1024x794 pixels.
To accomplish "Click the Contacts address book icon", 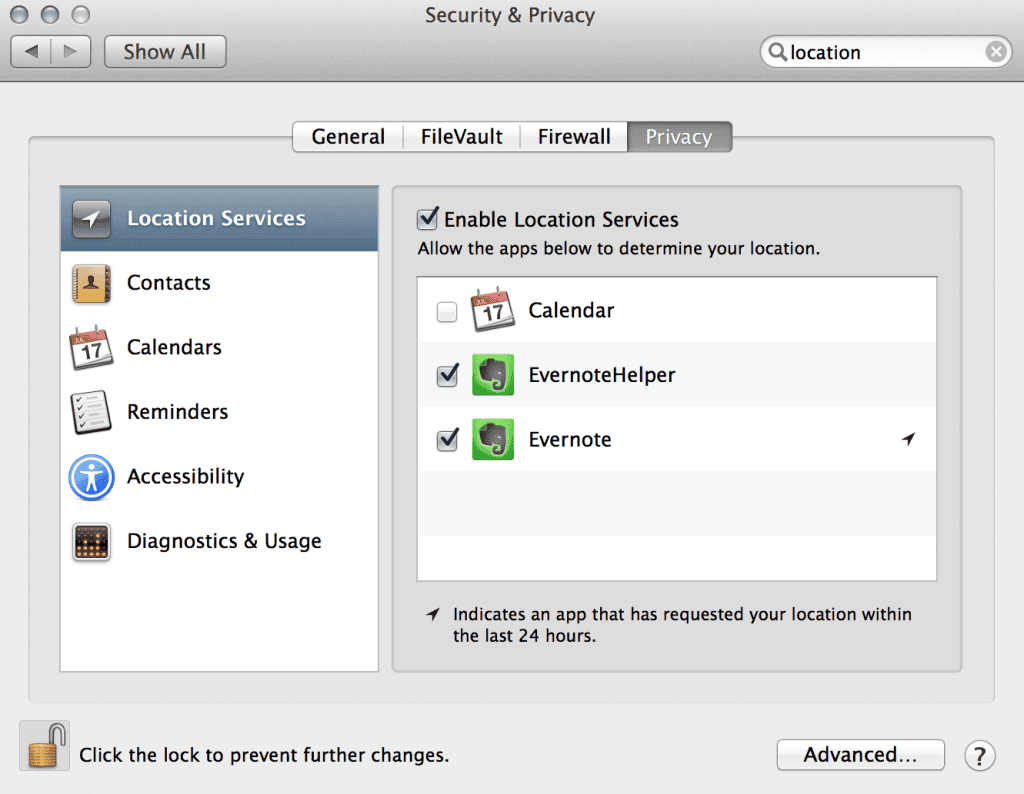I will [x=91, y=283].
